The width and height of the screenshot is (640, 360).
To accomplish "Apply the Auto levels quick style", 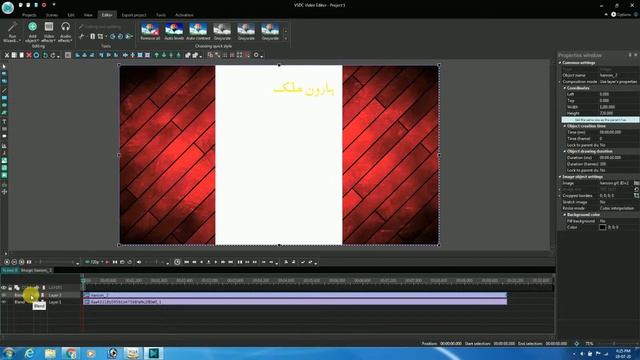I will point(174,31).
